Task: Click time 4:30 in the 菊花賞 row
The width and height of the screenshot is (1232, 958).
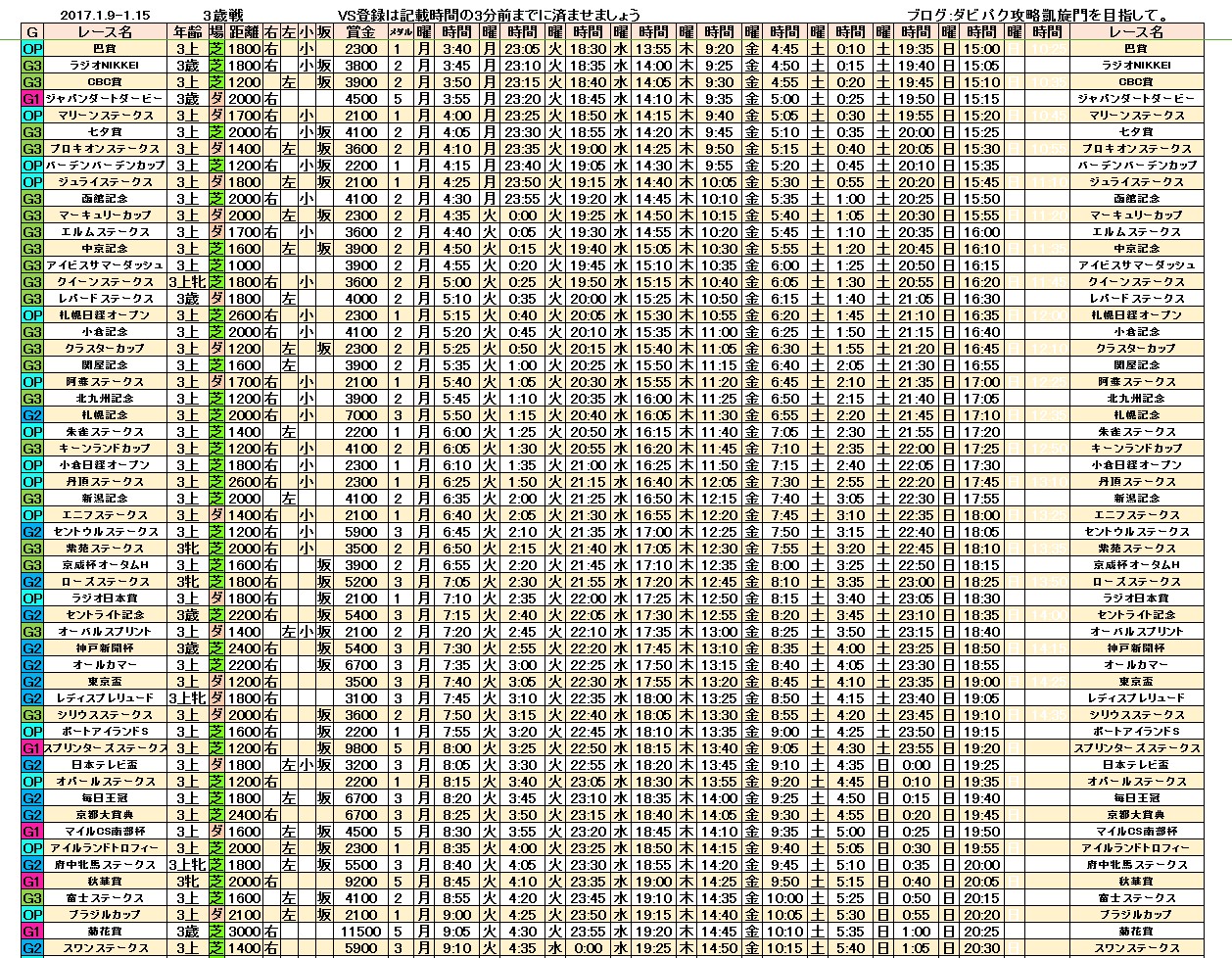Action: (x=523, y=932)
